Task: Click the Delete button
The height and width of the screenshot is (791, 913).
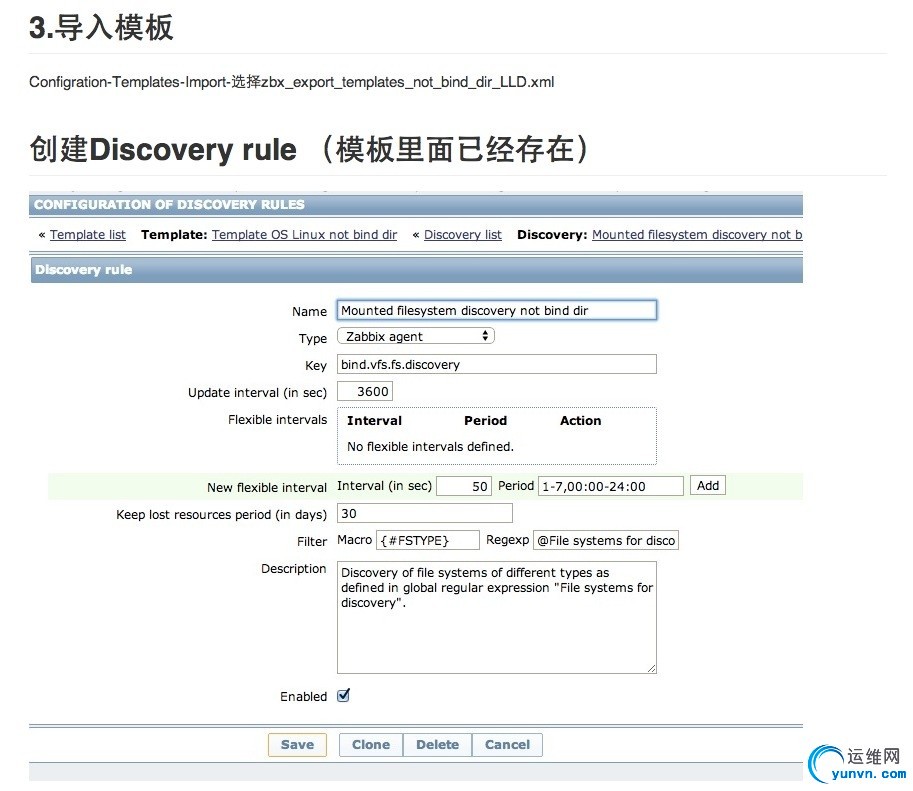Action: pyautogui.click(x=437, y=744)
